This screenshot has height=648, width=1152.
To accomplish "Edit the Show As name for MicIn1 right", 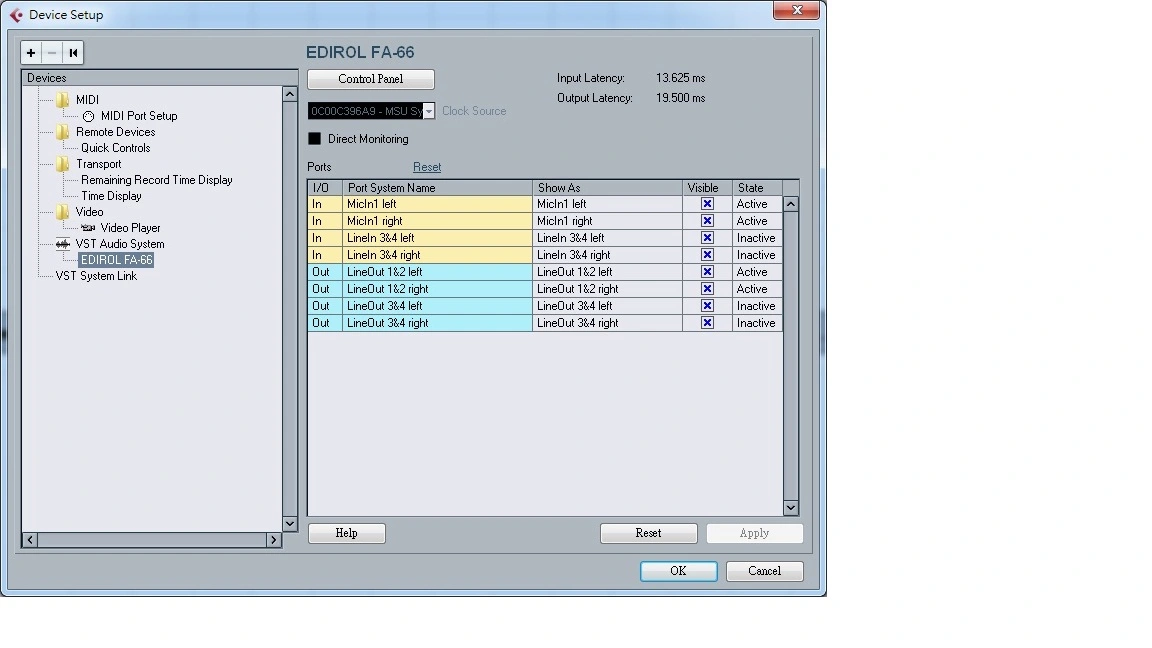I will pyautogui.click(x=608, y=221).
